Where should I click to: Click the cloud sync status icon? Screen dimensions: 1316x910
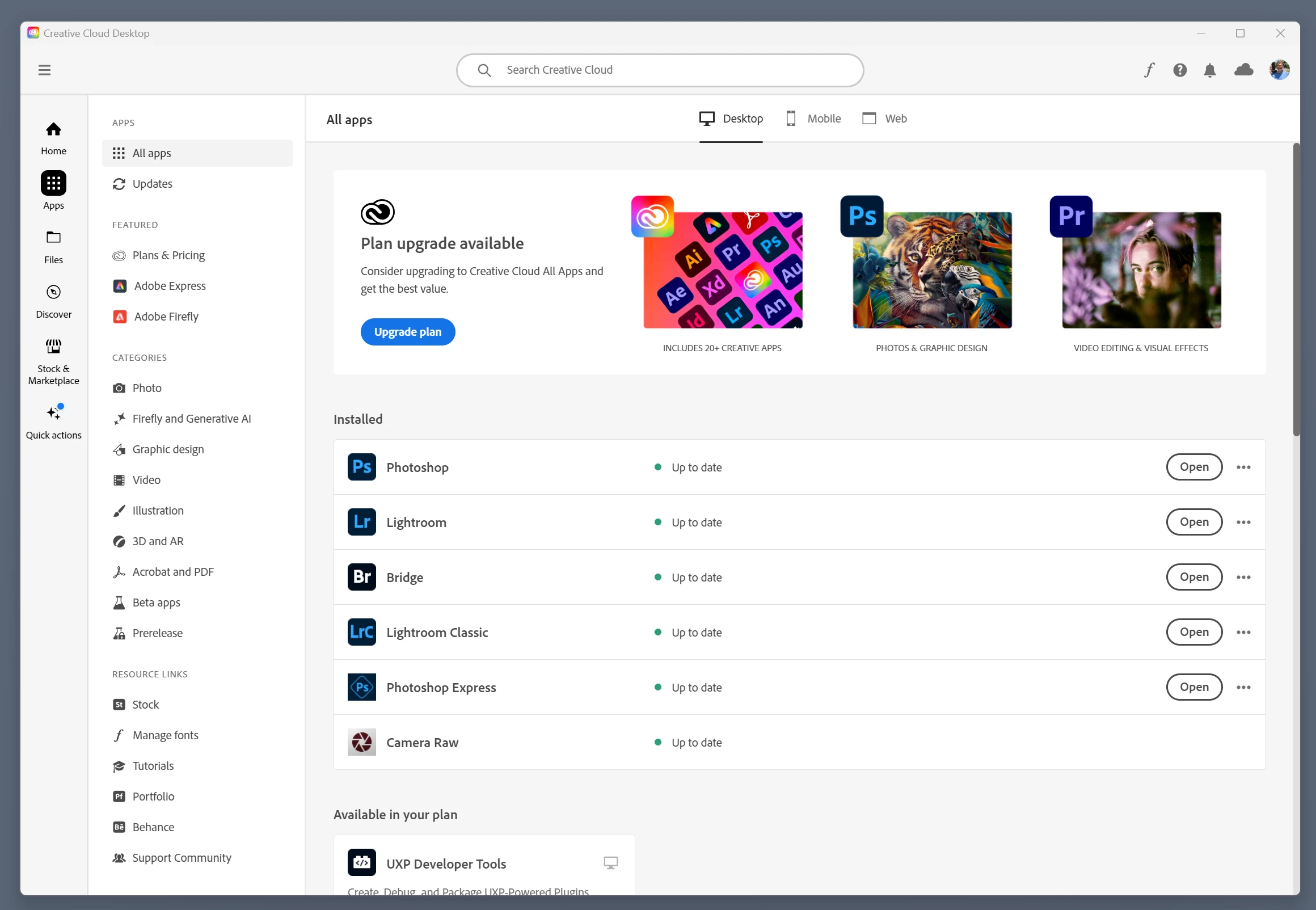coord(1243,70)
